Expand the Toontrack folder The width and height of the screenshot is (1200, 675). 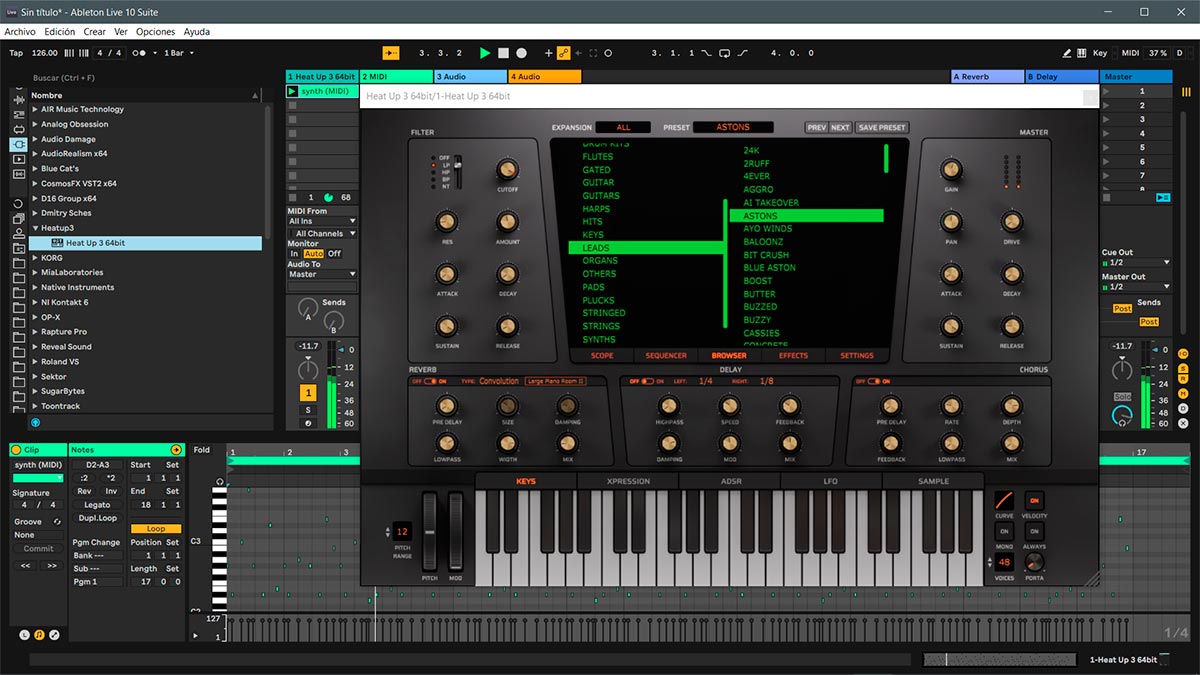click(35, 406)
